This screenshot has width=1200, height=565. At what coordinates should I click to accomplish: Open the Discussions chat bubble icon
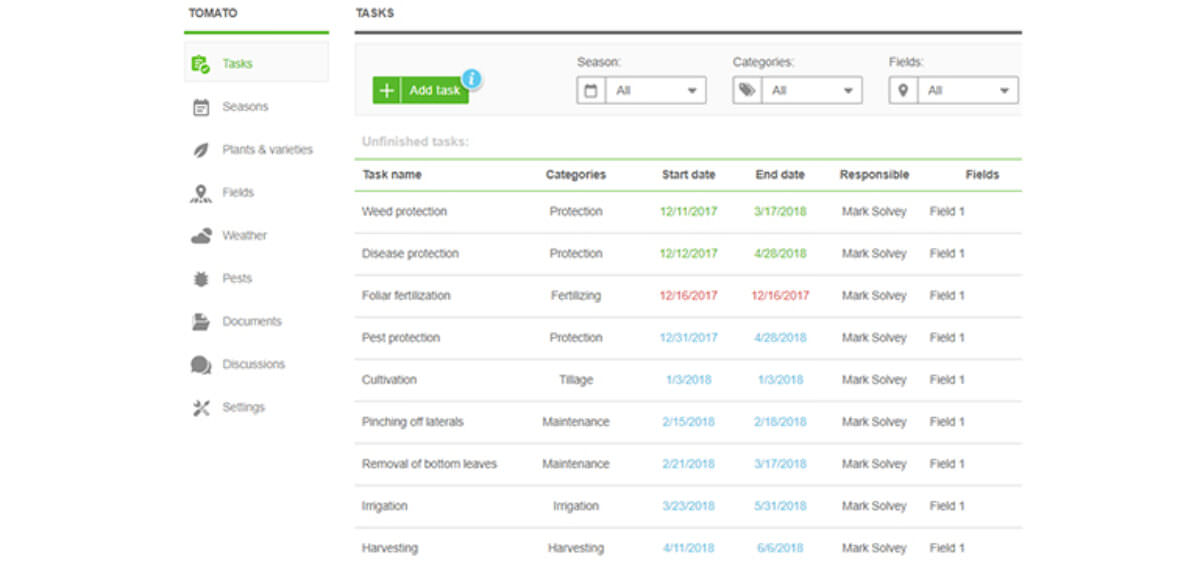[201, 365]
